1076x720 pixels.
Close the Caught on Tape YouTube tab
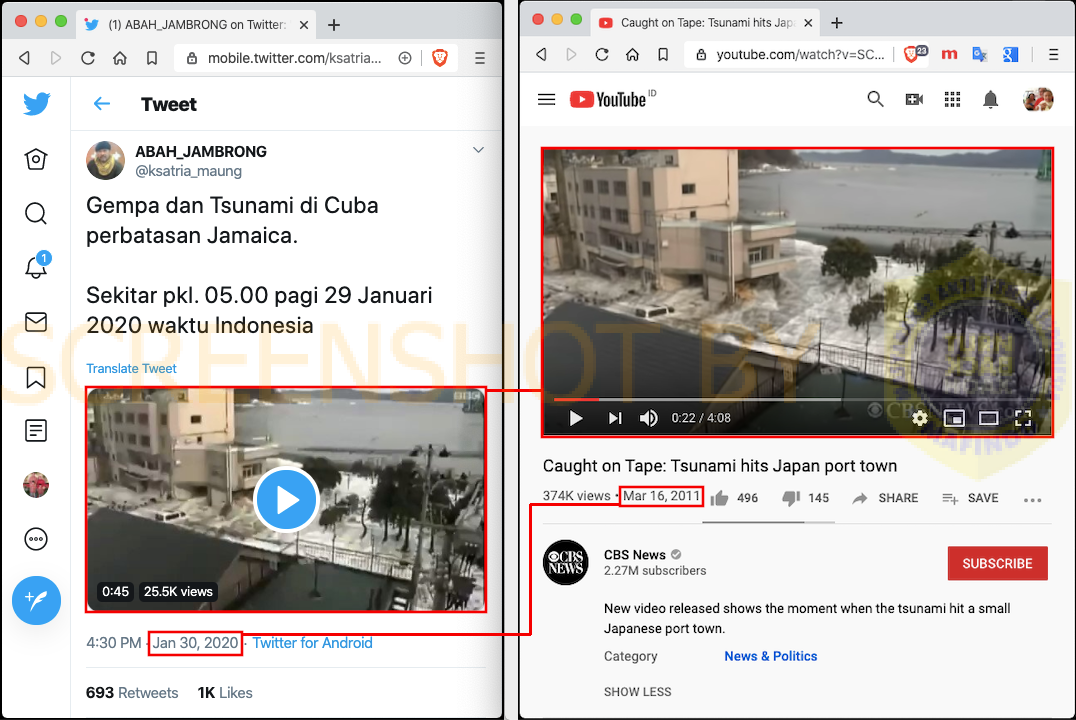[808, 23]
